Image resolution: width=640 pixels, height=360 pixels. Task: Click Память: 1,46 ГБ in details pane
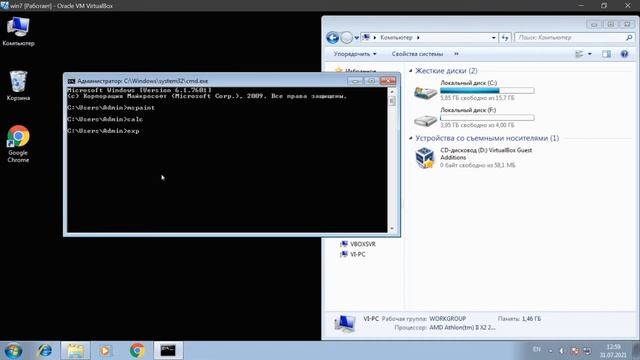(x=519, y=319)
